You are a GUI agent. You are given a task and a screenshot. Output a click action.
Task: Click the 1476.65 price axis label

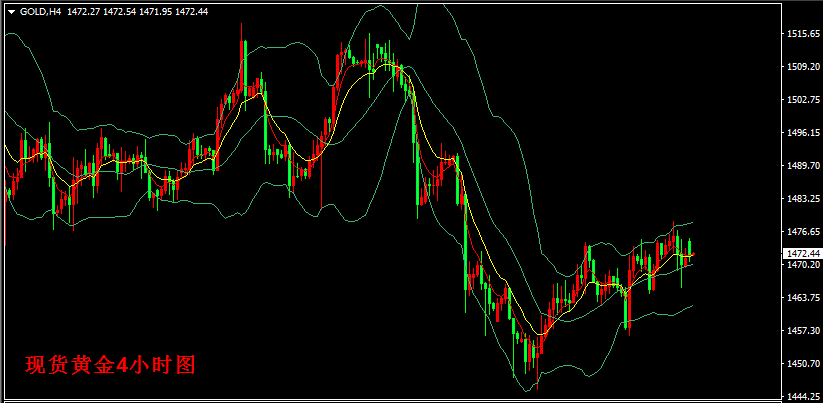[x=804, y=232]
